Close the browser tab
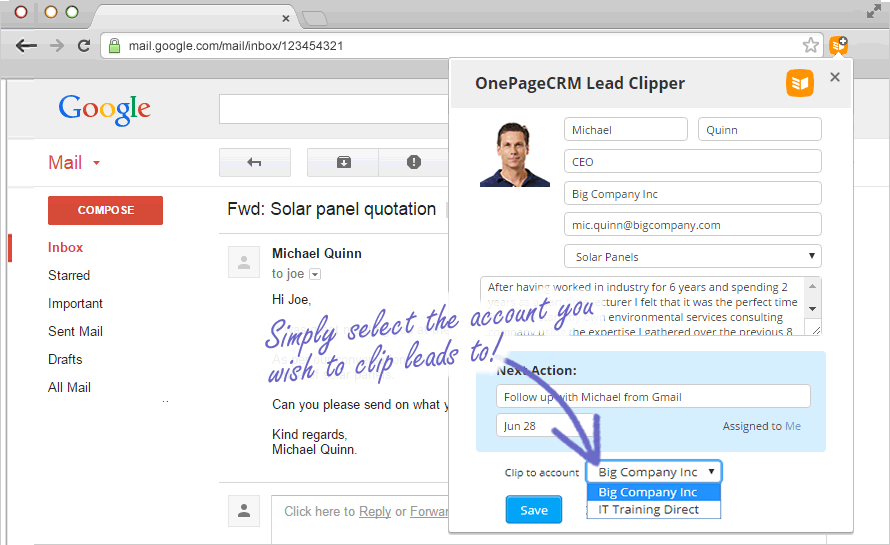This screenshot has width=890, height=545. click(286, 18)
